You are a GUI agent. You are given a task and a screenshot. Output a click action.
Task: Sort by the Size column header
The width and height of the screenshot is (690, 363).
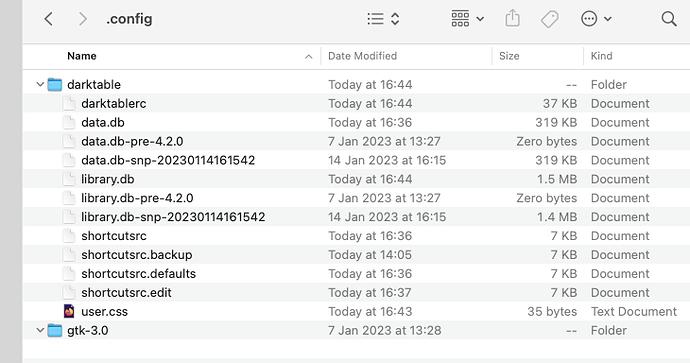click(509, 56)
